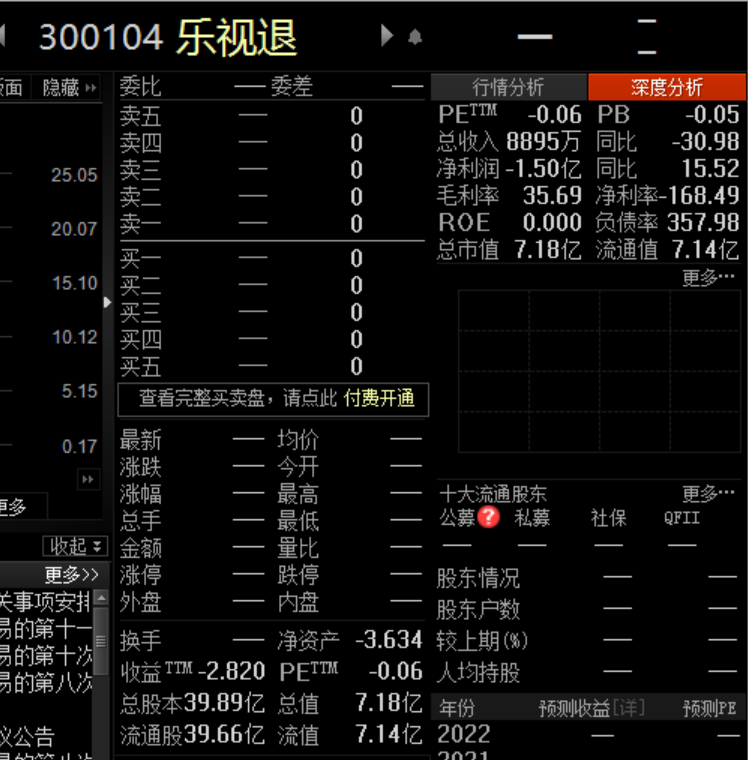748x760 pixels.
Task: Click the price alert bell icon
Action: tap(415, 38)
